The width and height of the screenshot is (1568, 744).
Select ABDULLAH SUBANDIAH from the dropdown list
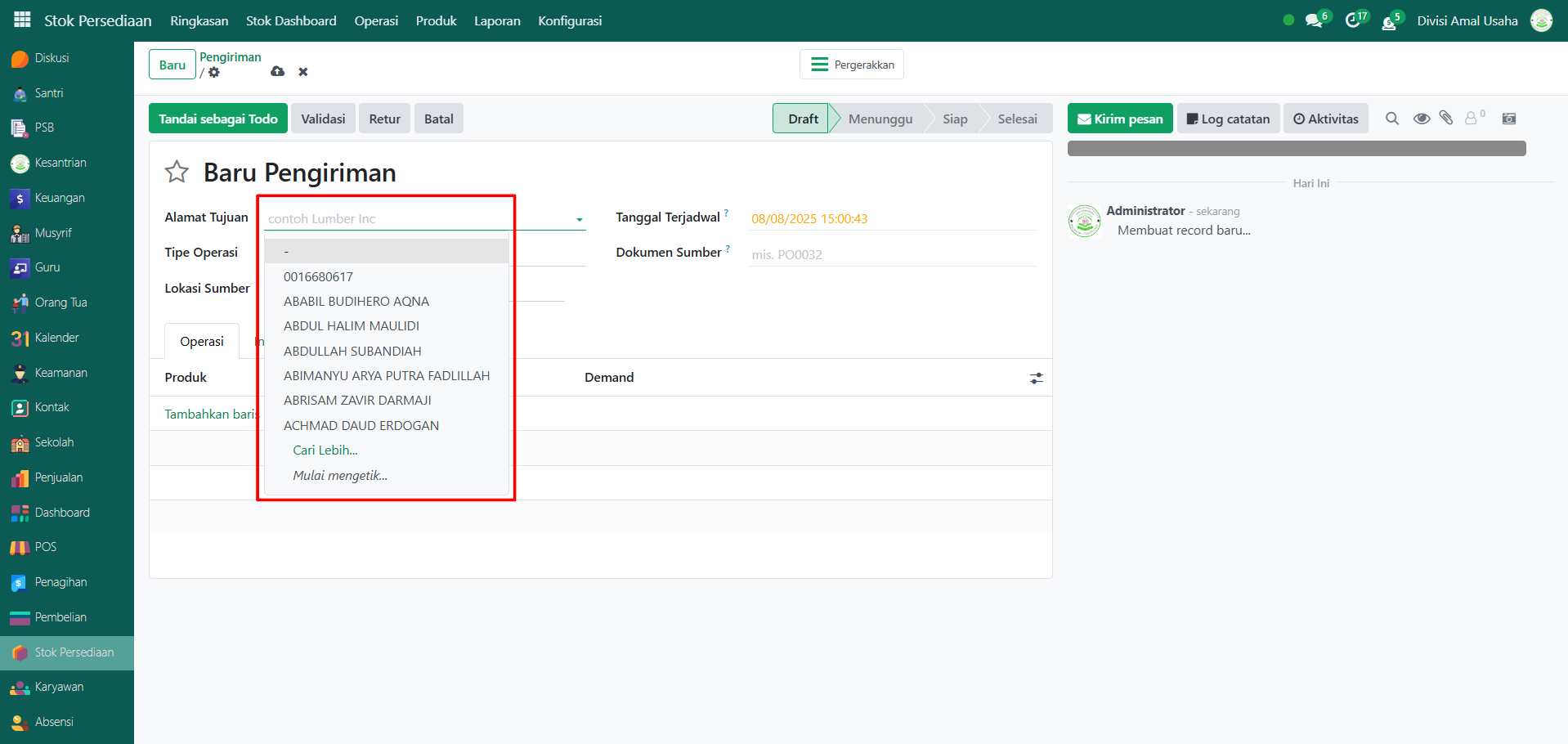click(352, 351)
